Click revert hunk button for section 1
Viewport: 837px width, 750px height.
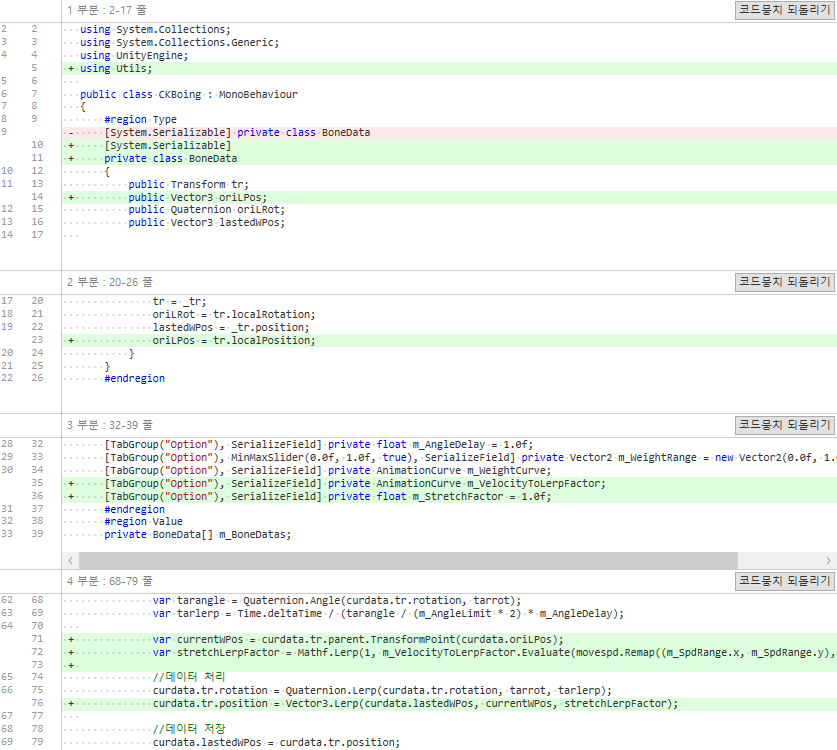[784, 10]
